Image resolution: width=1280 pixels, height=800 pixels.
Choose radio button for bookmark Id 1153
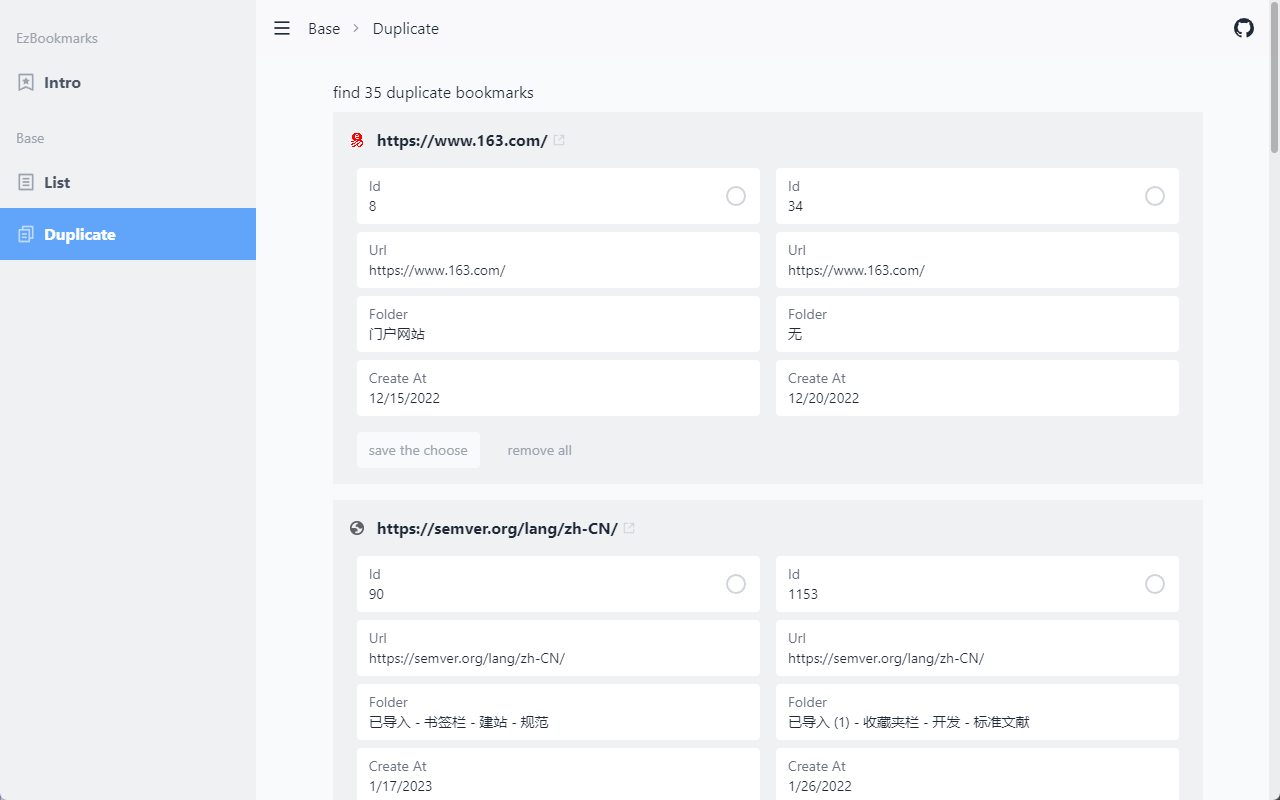(1155, 584)
